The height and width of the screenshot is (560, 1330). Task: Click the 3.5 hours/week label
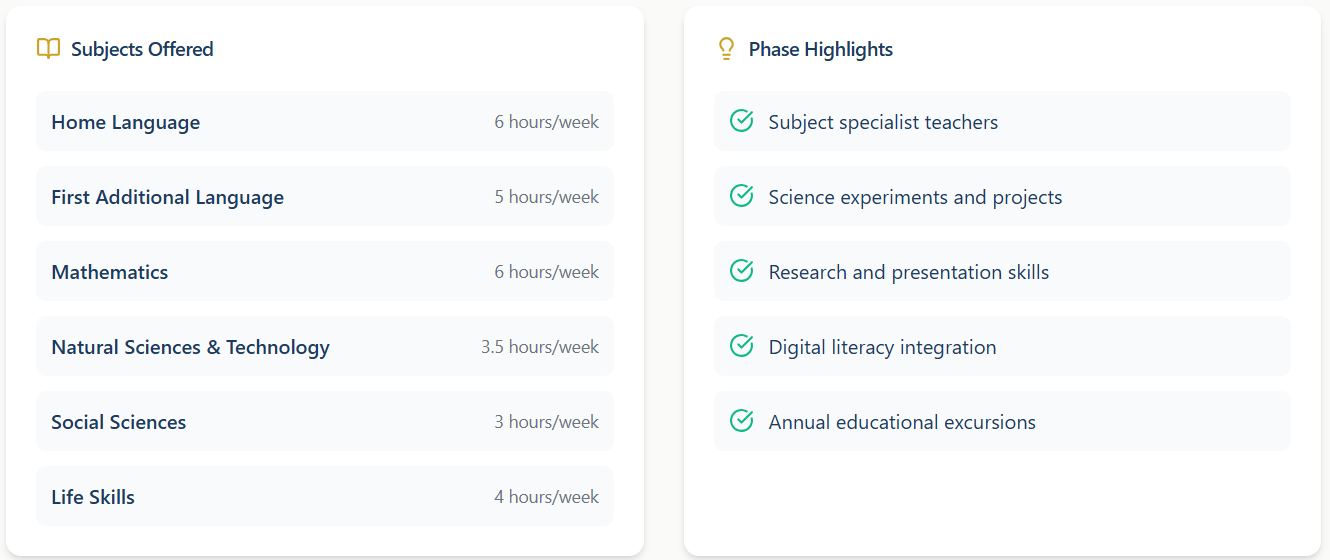pyautogui.click(x=540, y=347)
